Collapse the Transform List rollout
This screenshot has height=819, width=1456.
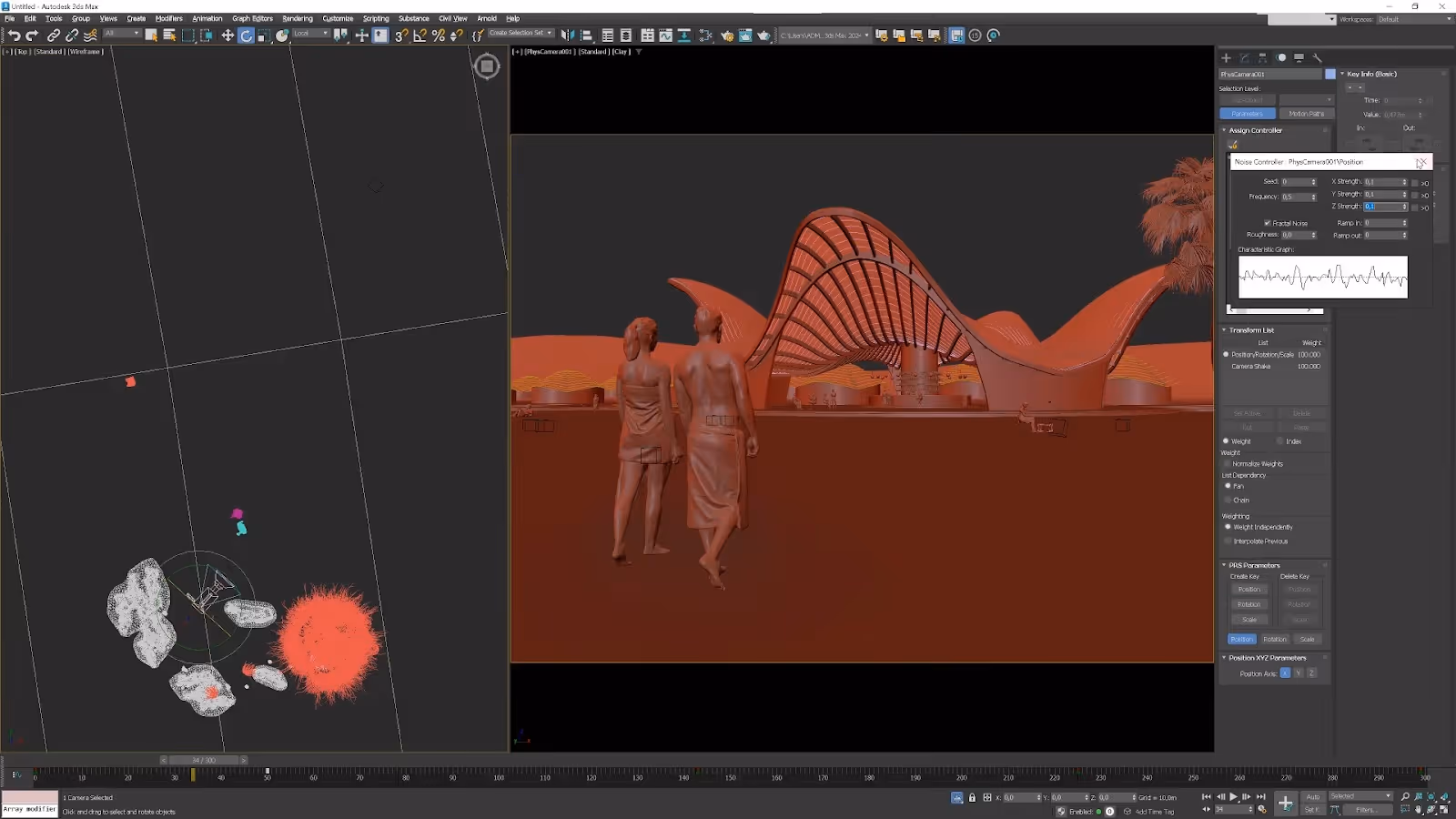(x=1224, y=330)
